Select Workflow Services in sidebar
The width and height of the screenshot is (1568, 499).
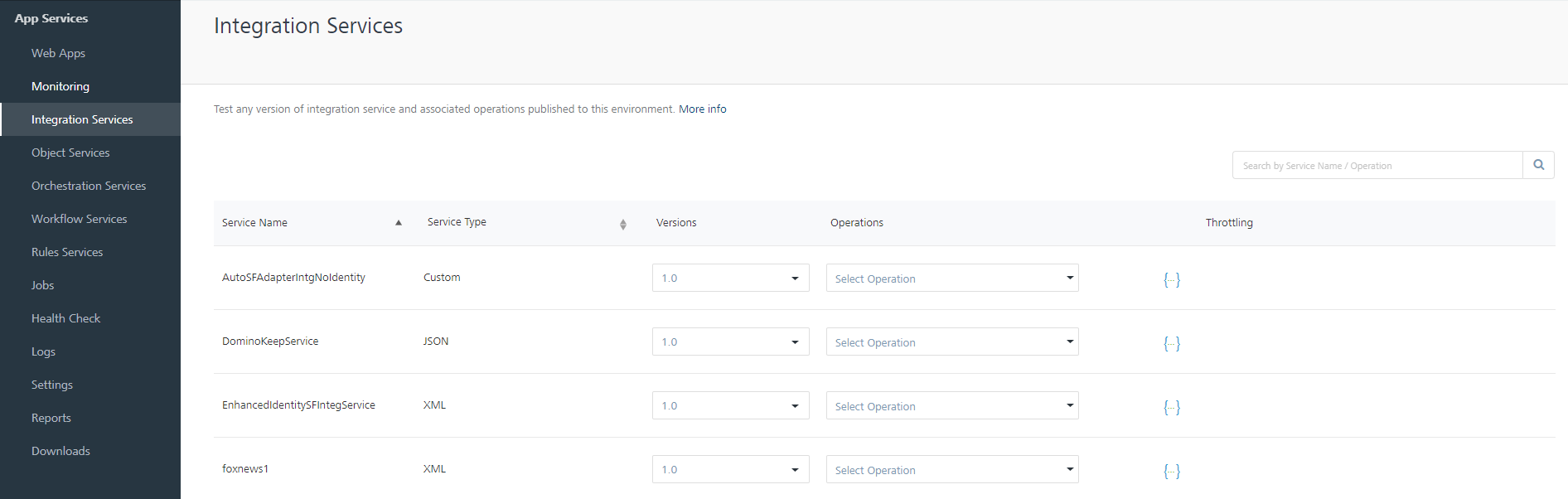pos(80,219)
